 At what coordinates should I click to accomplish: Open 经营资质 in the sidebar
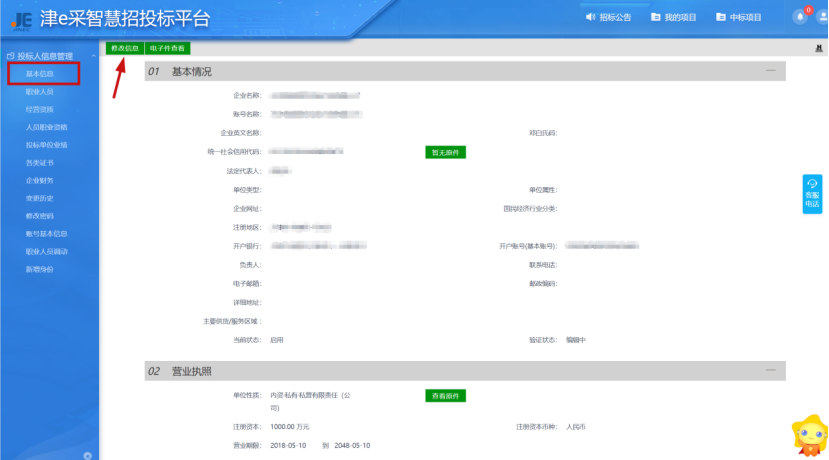point(40,109)
